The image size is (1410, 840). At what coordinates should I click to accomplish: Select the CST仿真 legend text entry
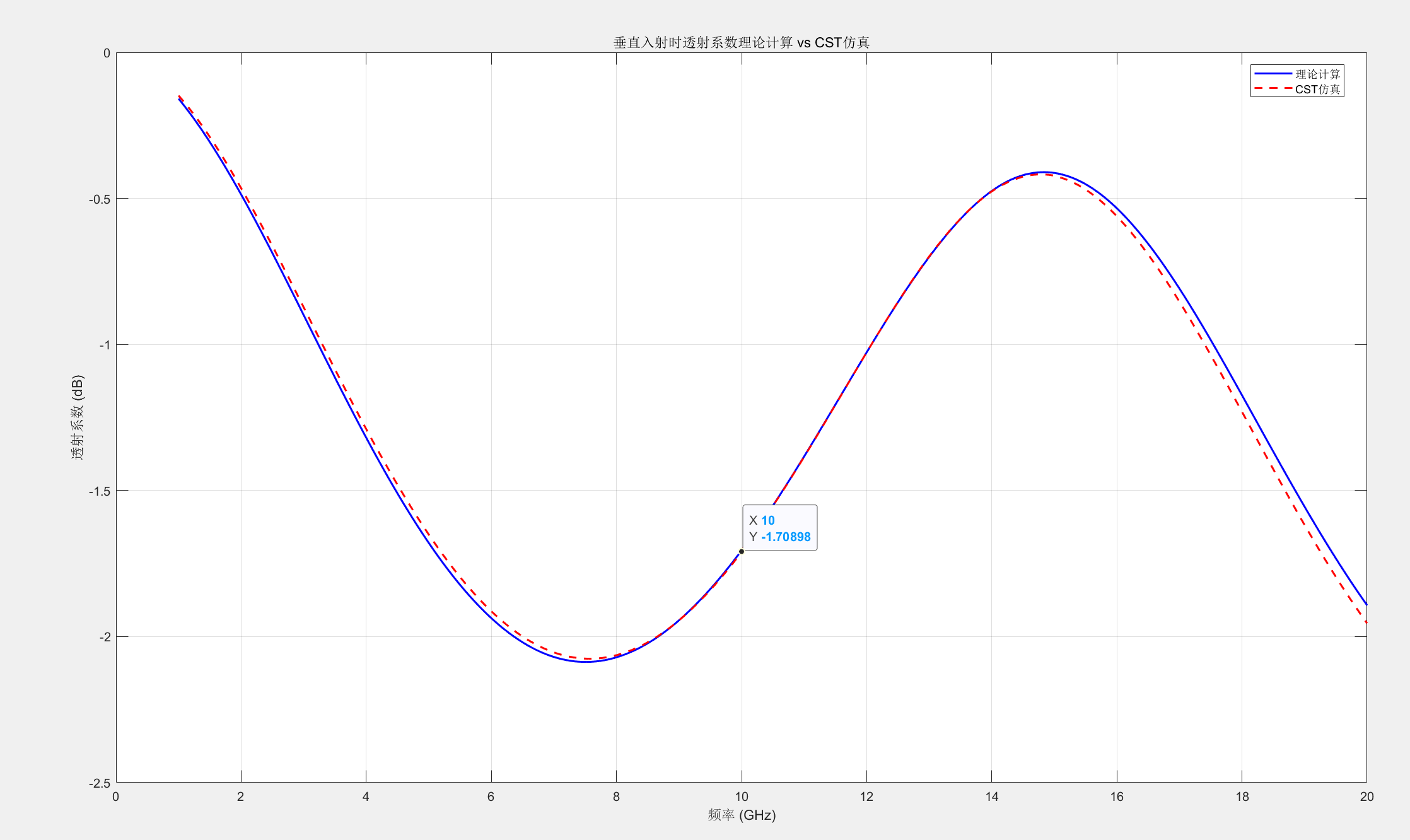[1317, 90]
